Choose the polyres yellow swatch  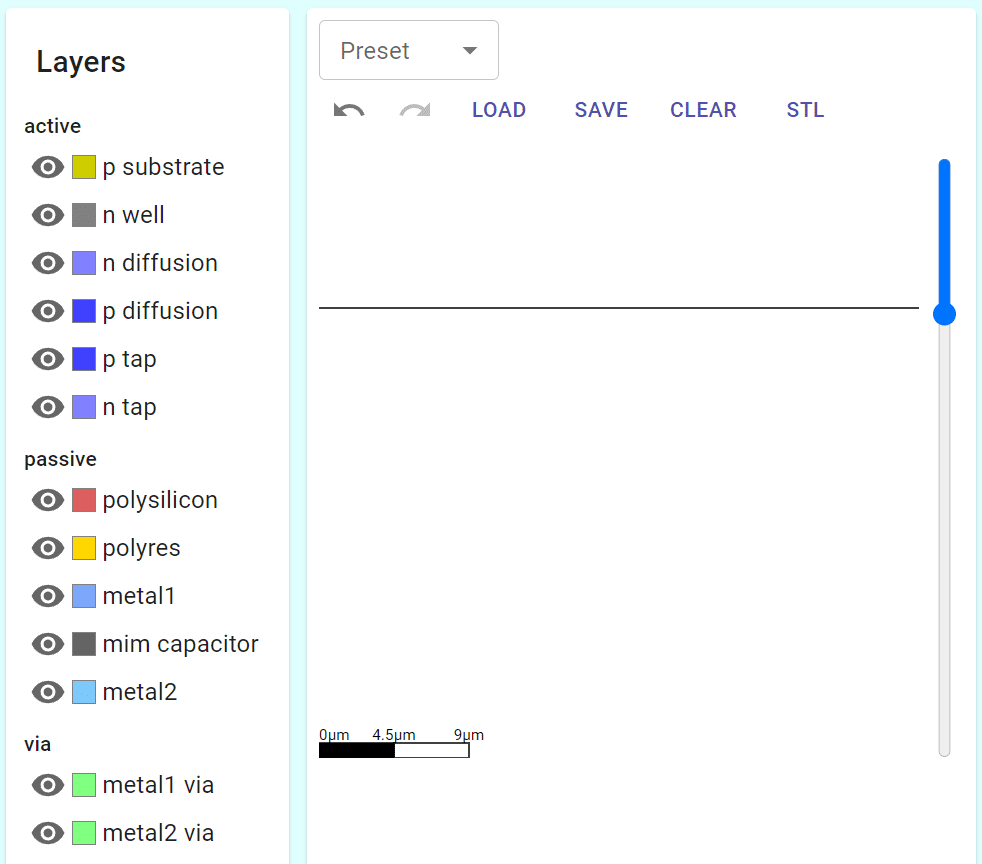click(84, 548)
